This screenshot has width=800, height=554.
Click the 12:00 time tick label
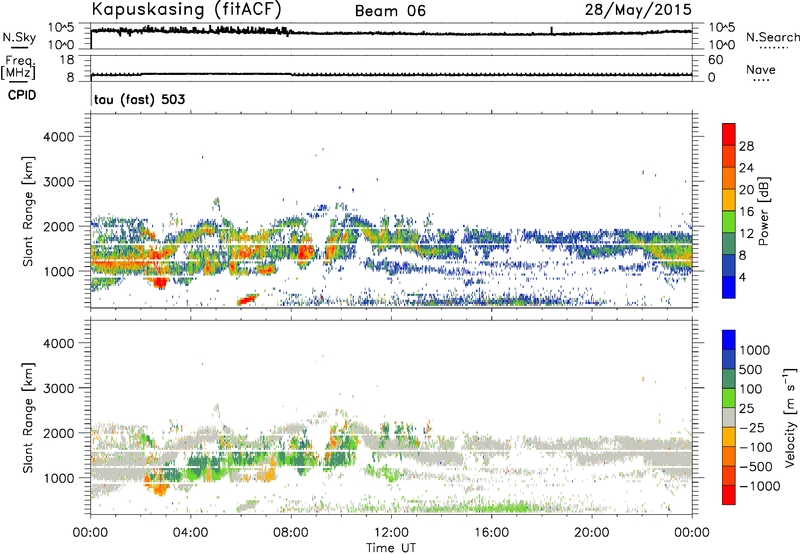(x=391, y=533)
